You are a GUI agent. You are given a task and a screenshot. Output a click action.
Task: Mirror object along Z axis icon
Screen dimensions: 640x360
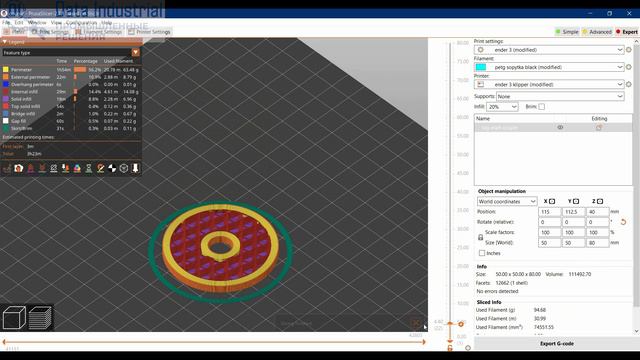[x=600, y=201]
